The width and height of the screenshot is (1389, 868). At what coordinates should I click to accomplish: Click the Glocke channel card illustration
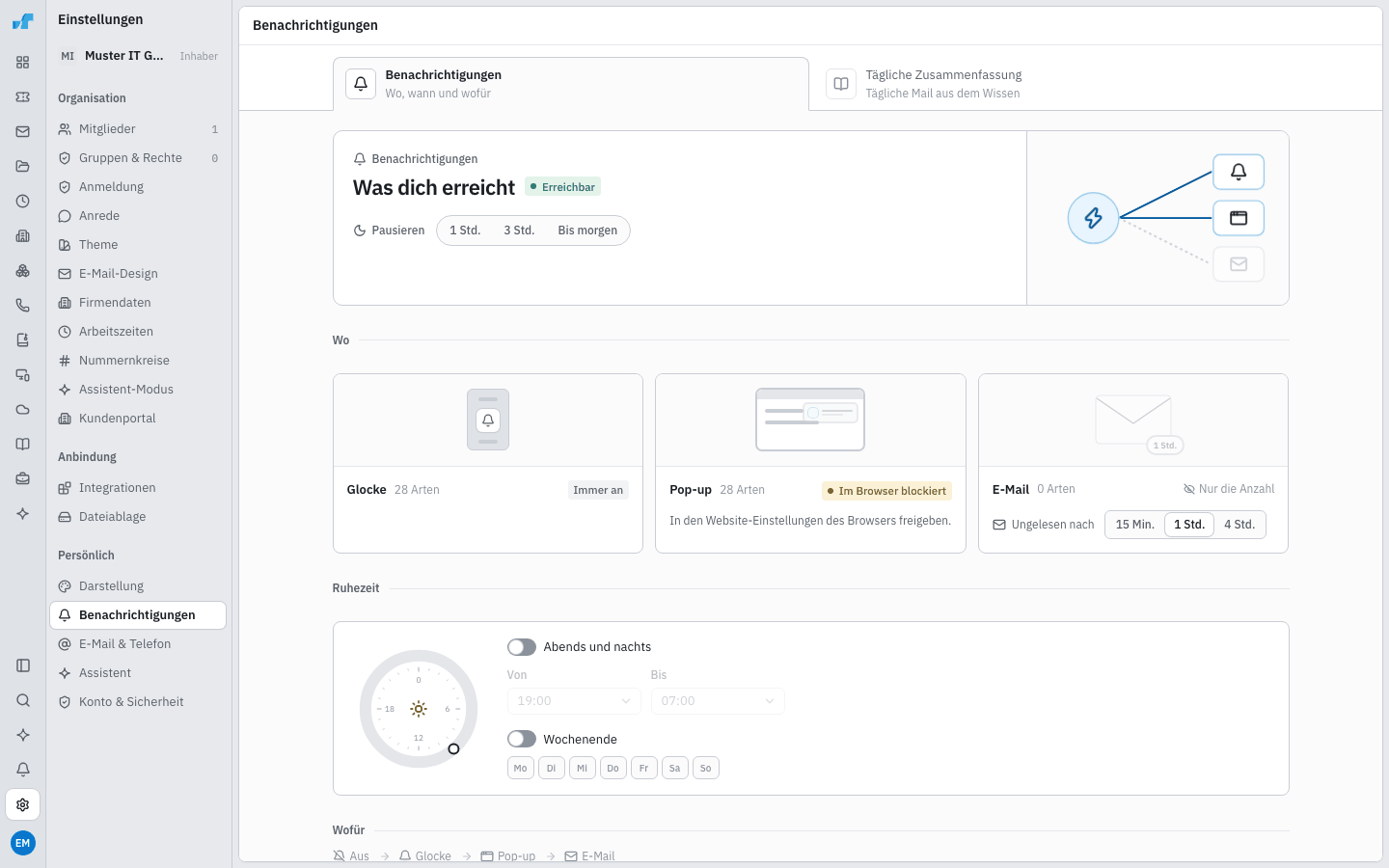point(488,420)
